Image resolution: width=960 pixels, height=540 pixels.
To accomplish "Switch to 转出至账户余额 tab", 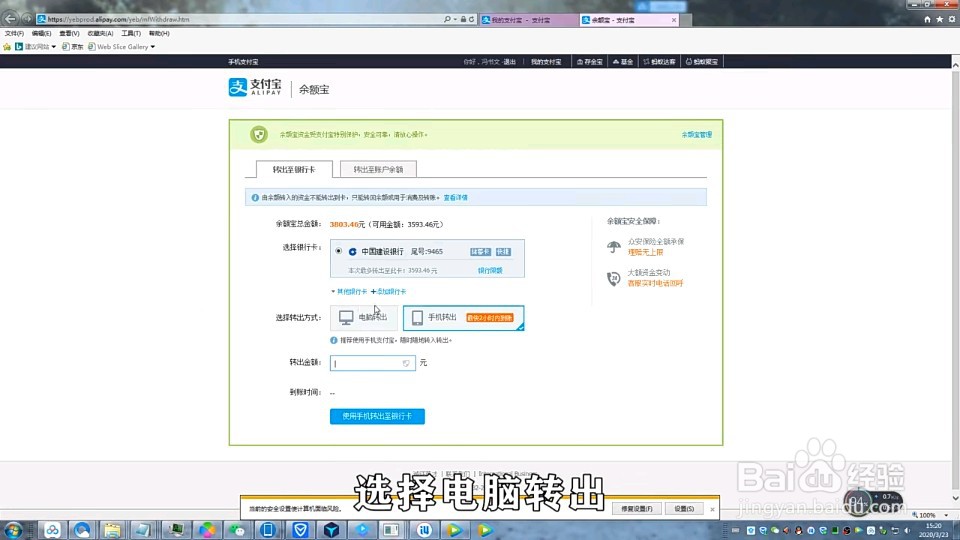I will tap(378, 170).
